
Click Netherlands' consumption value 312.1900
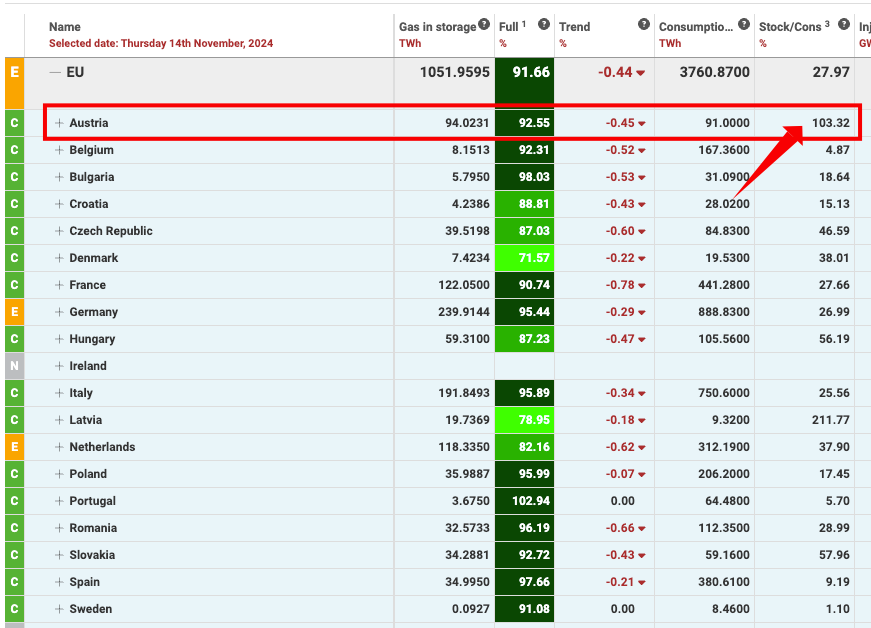tap(724, 447)
